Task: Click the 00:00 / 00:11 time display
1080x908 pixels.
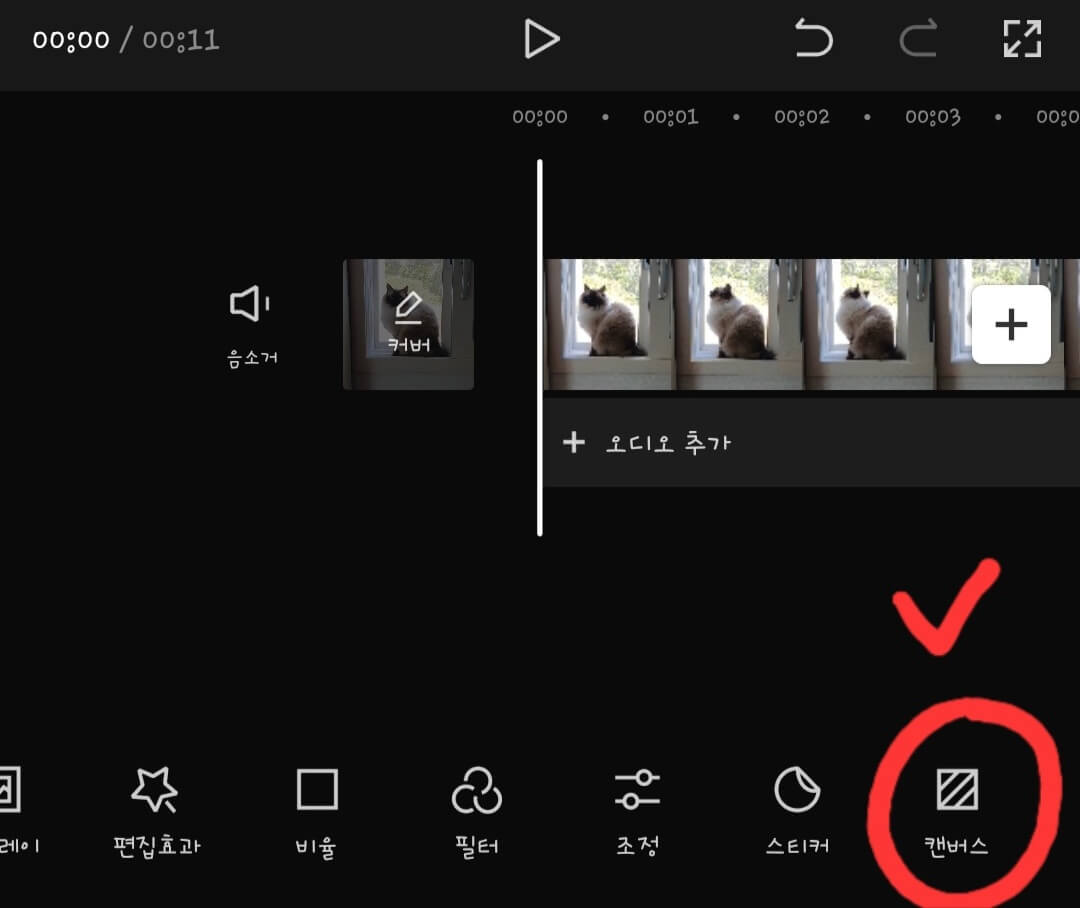Action: [x=126, y=39]
